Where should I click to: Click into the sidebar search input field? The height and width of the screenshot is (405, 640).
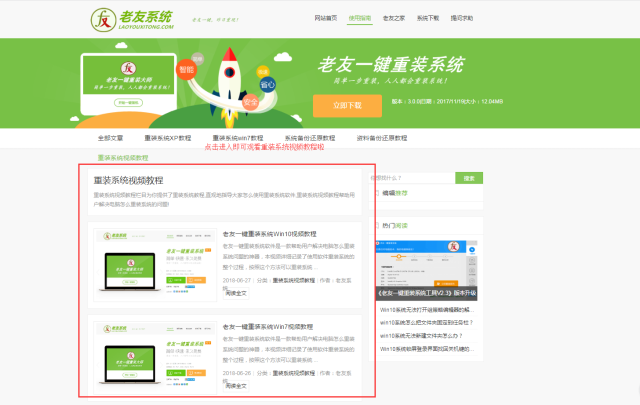point(412,178)
